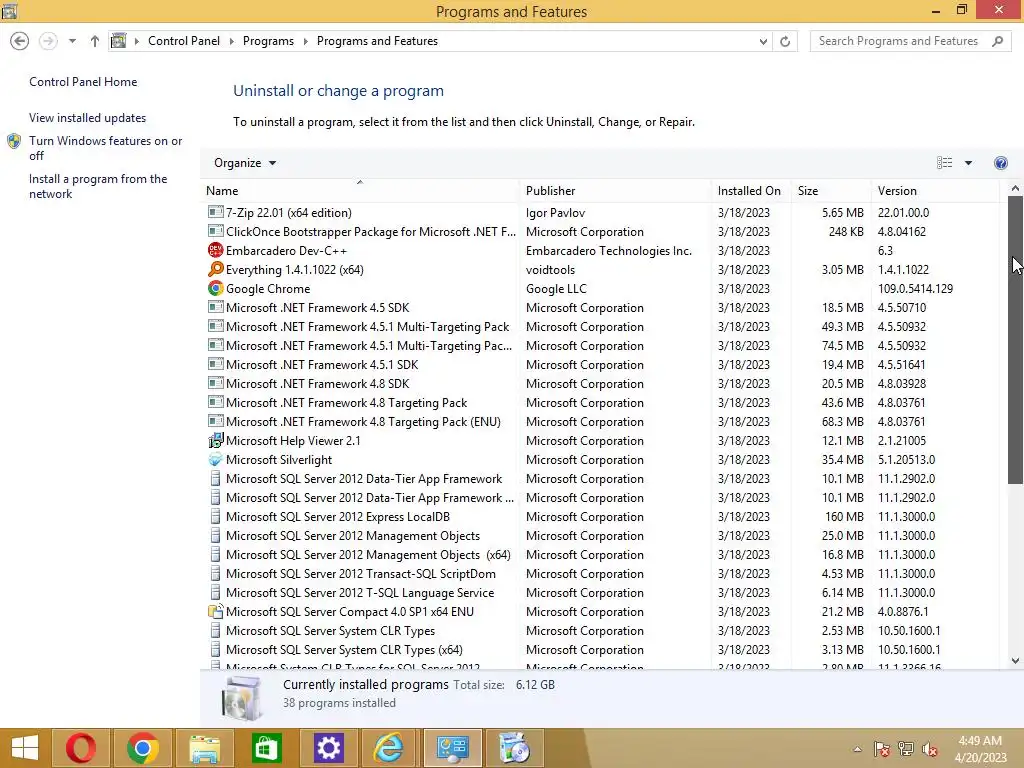Expand the arrow after Programs breadcrumb
The image size is (1024, 768).
coord(305,41)
